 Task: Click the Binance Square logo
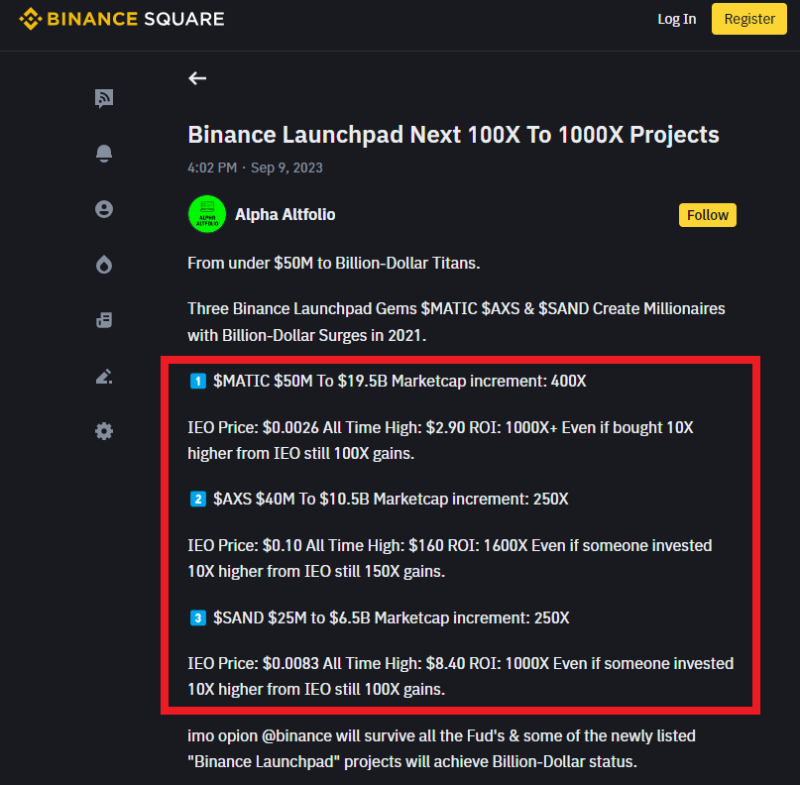[121, 19]
